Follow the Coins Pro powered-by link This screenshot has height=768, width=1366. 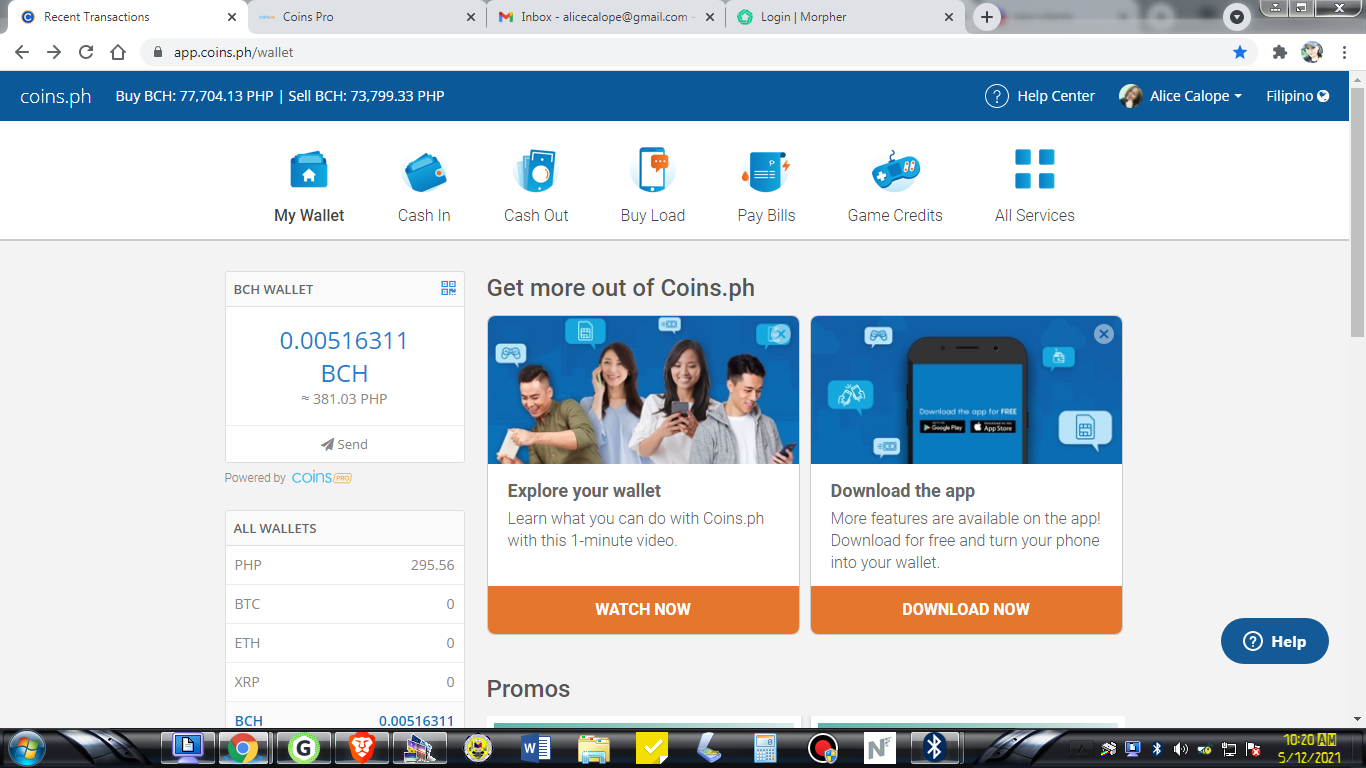(321, 478)
